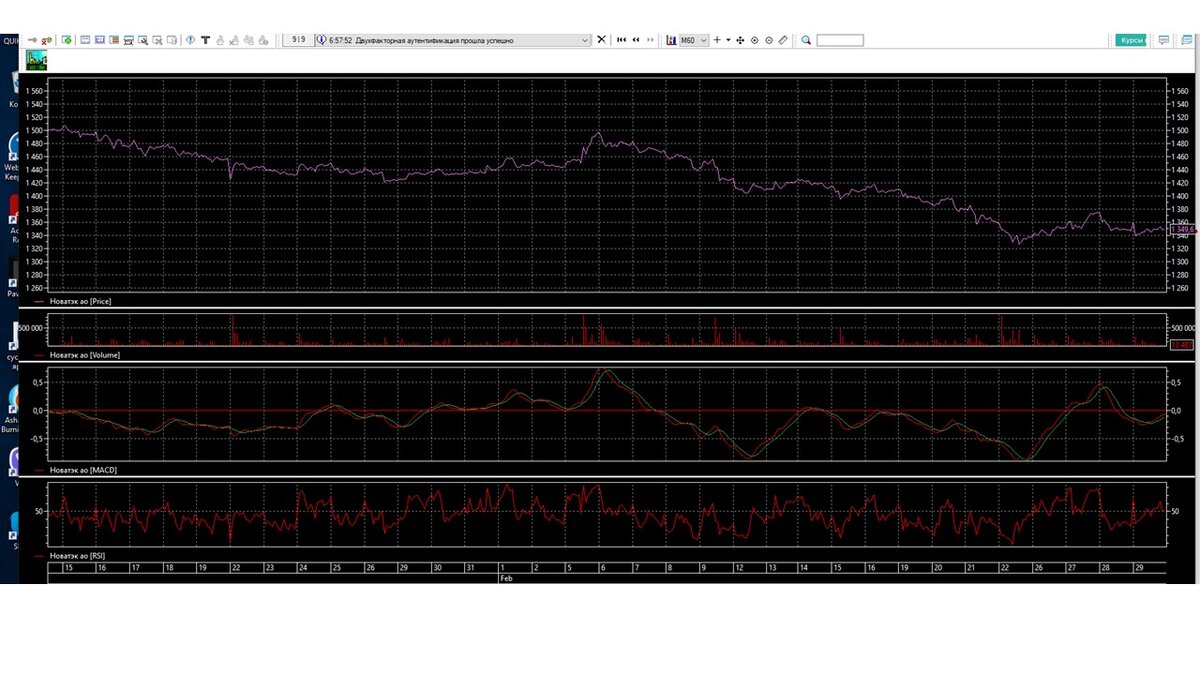The height and width of the screenshot is (675, 1200).
Task: Open the rightmost blue messages icon
Action: [1187, 40]
